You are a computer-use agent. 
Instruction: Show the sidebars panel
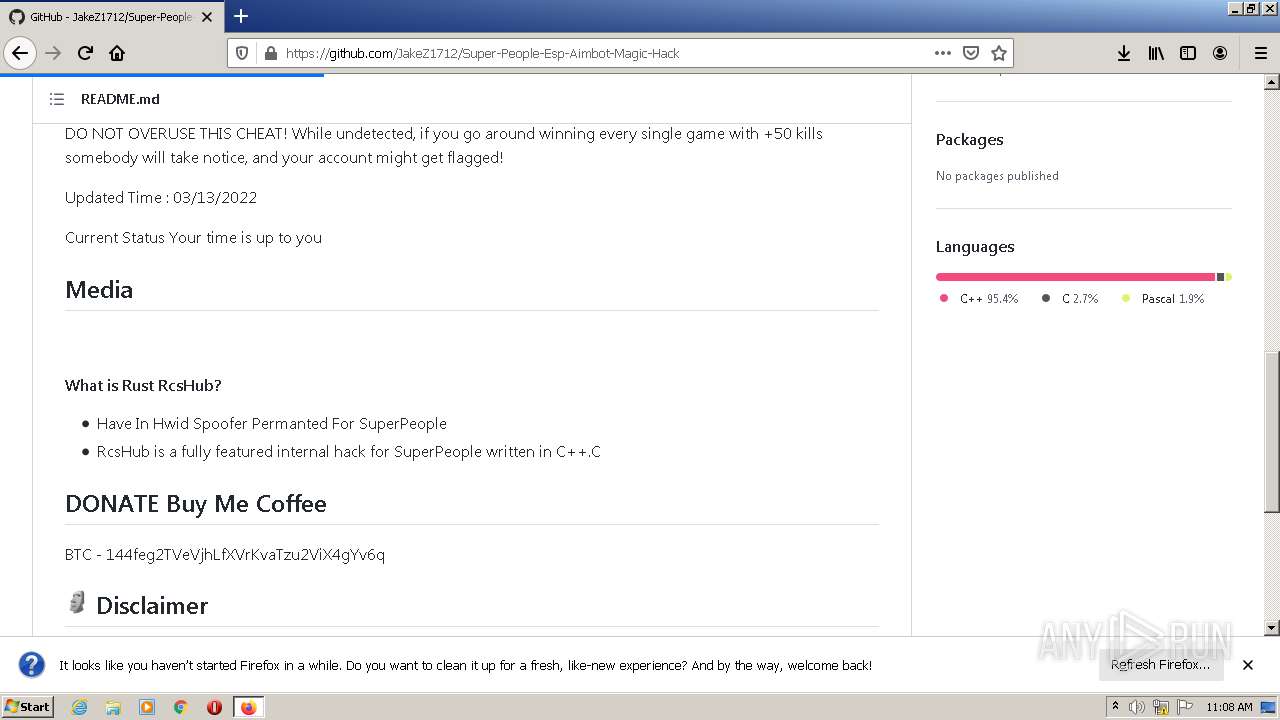[x=1188, y=53]
